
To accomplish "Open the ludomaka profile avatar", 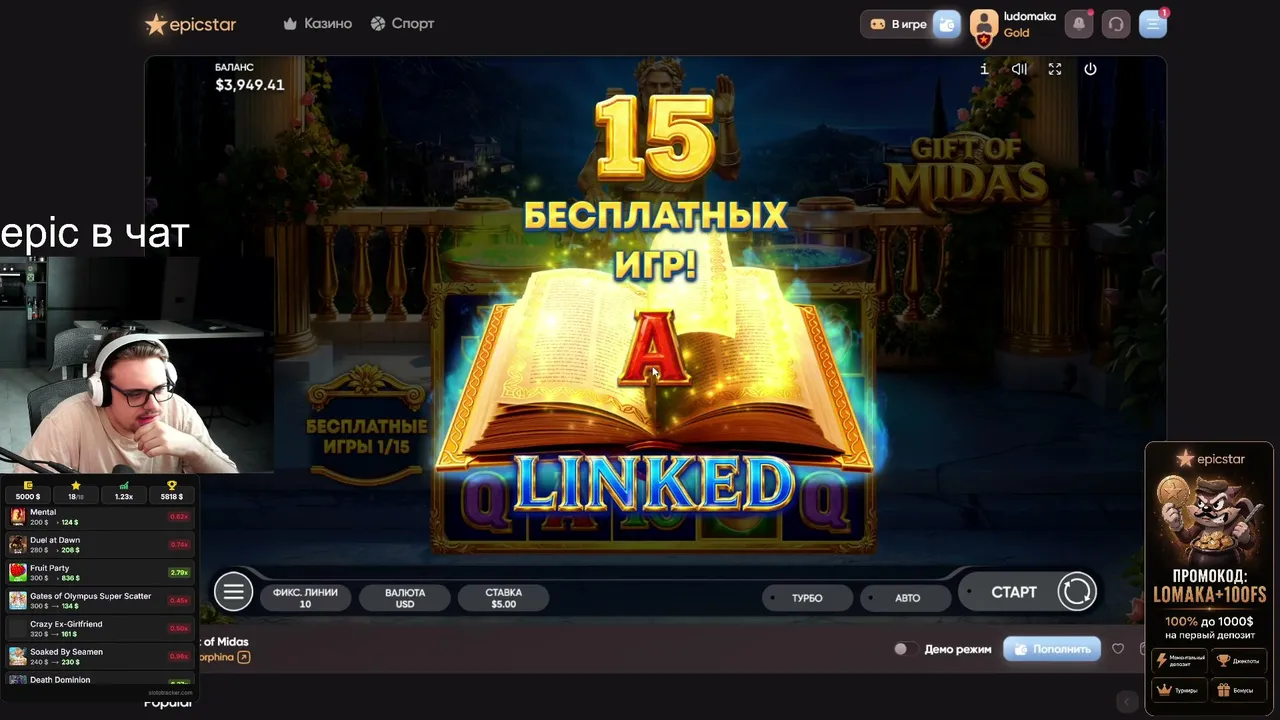I will [x=984, y=25].
